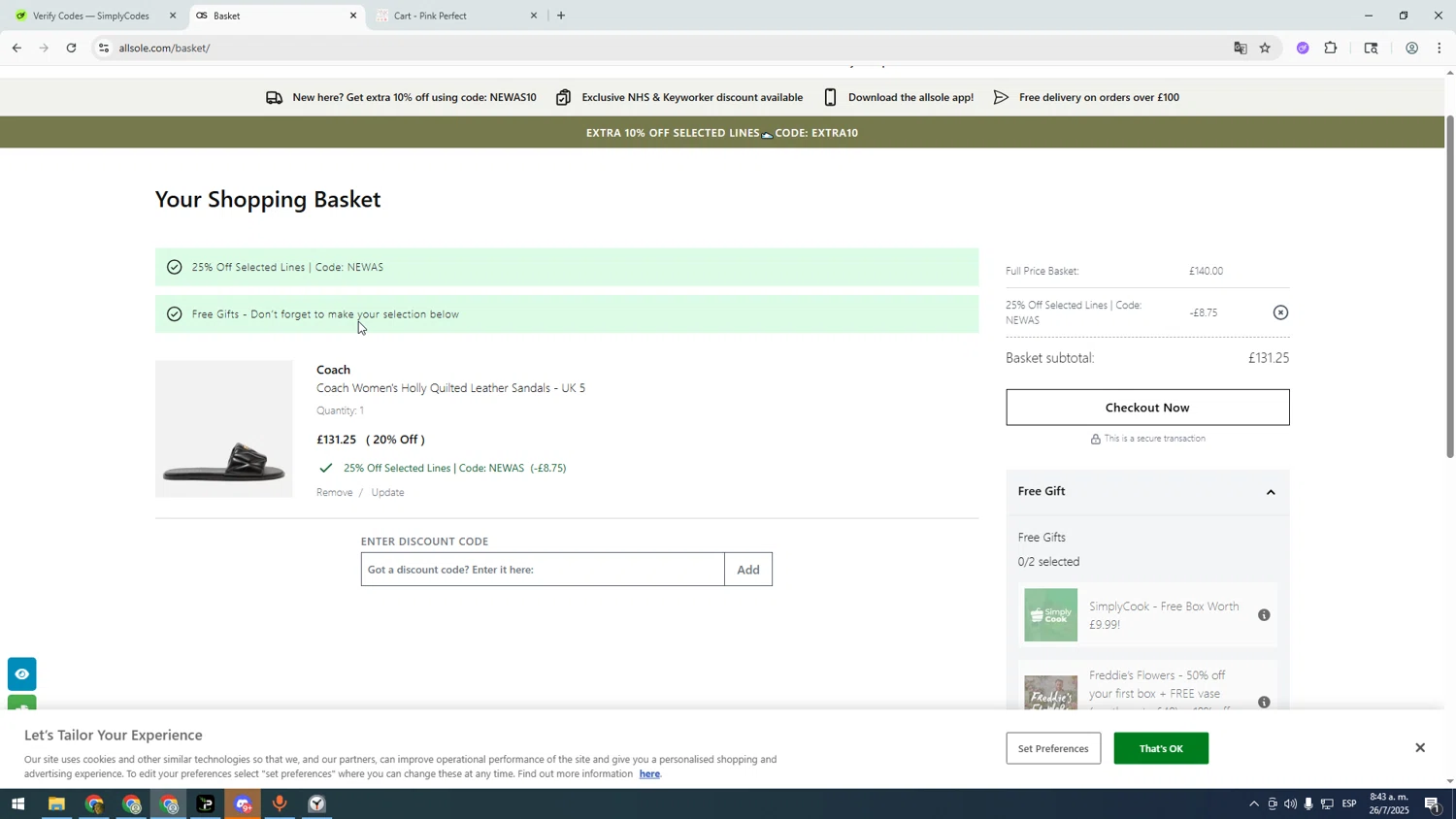Image resolution: width=1456 pixels, height=819 pixels.
Task: Open the NHS & Keyworker discount link
Action: [679, 97]
